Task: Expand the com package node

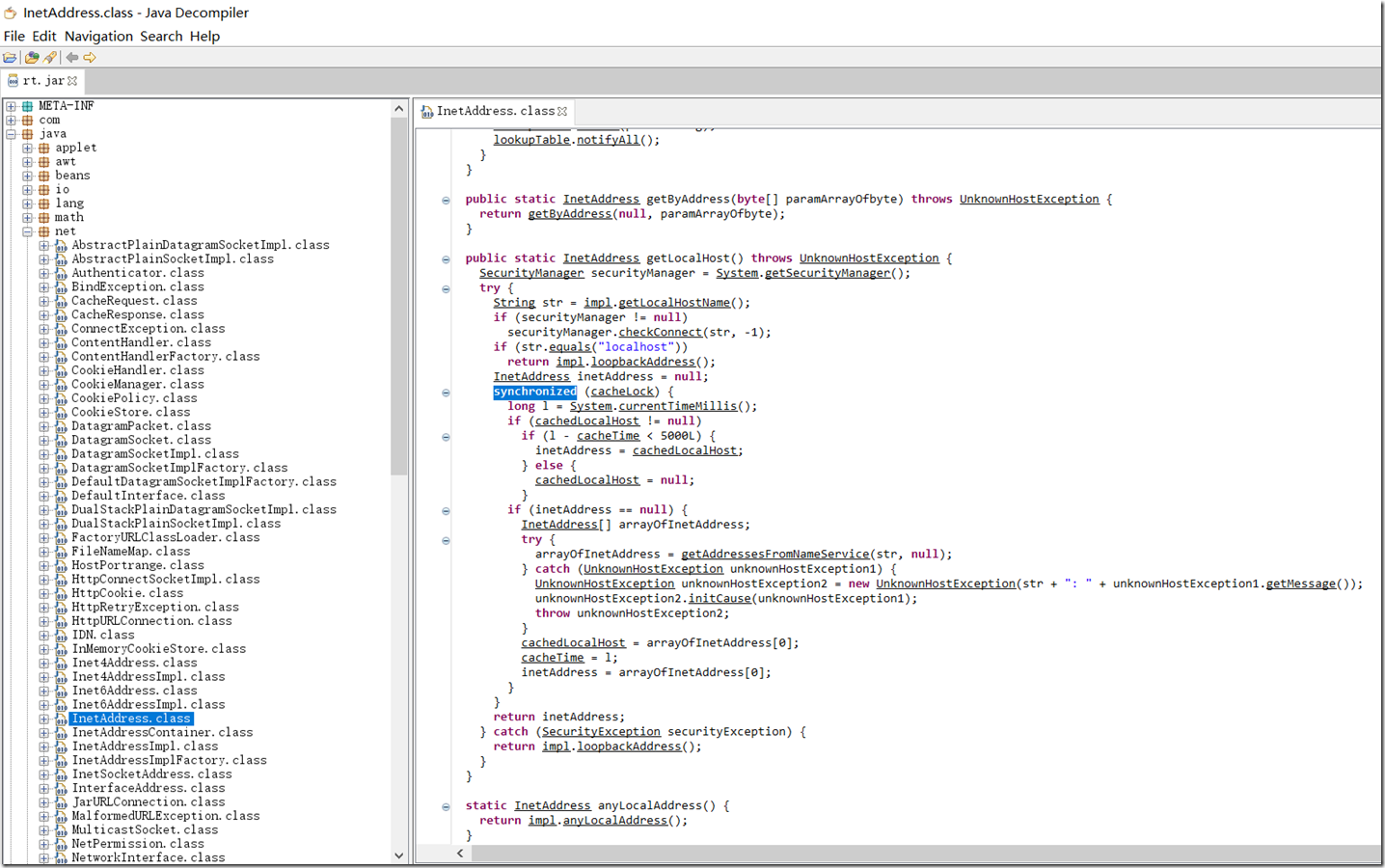Action: pyautogui.click(x=12, y=121)
